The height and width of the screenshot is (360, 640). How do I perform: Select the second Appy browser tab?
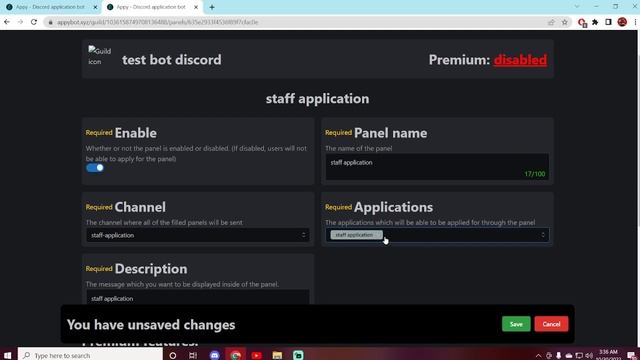pyautogui.click(x=151, y=7)
